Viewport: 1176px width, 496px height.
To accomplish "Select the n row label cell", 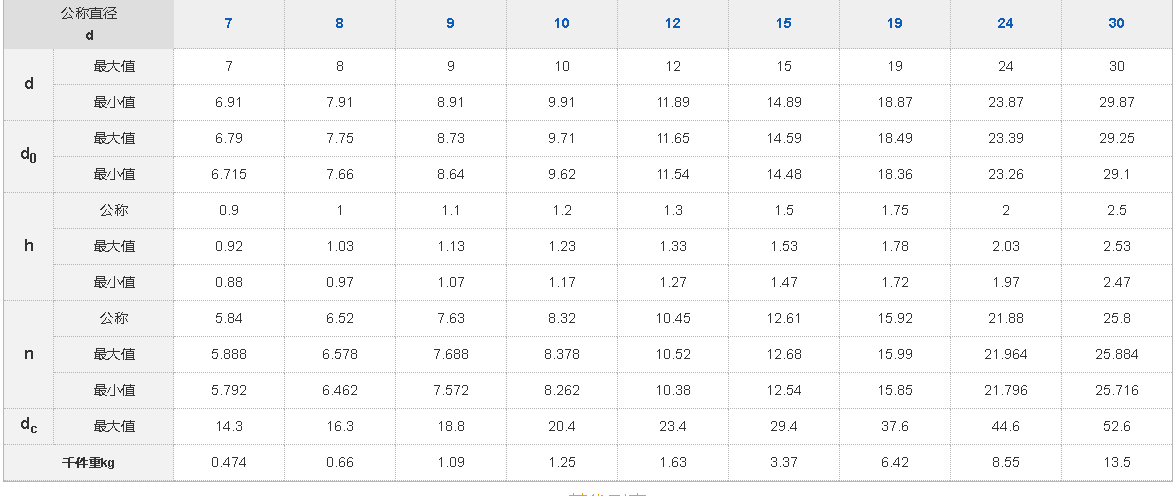I will coord(29,354).
